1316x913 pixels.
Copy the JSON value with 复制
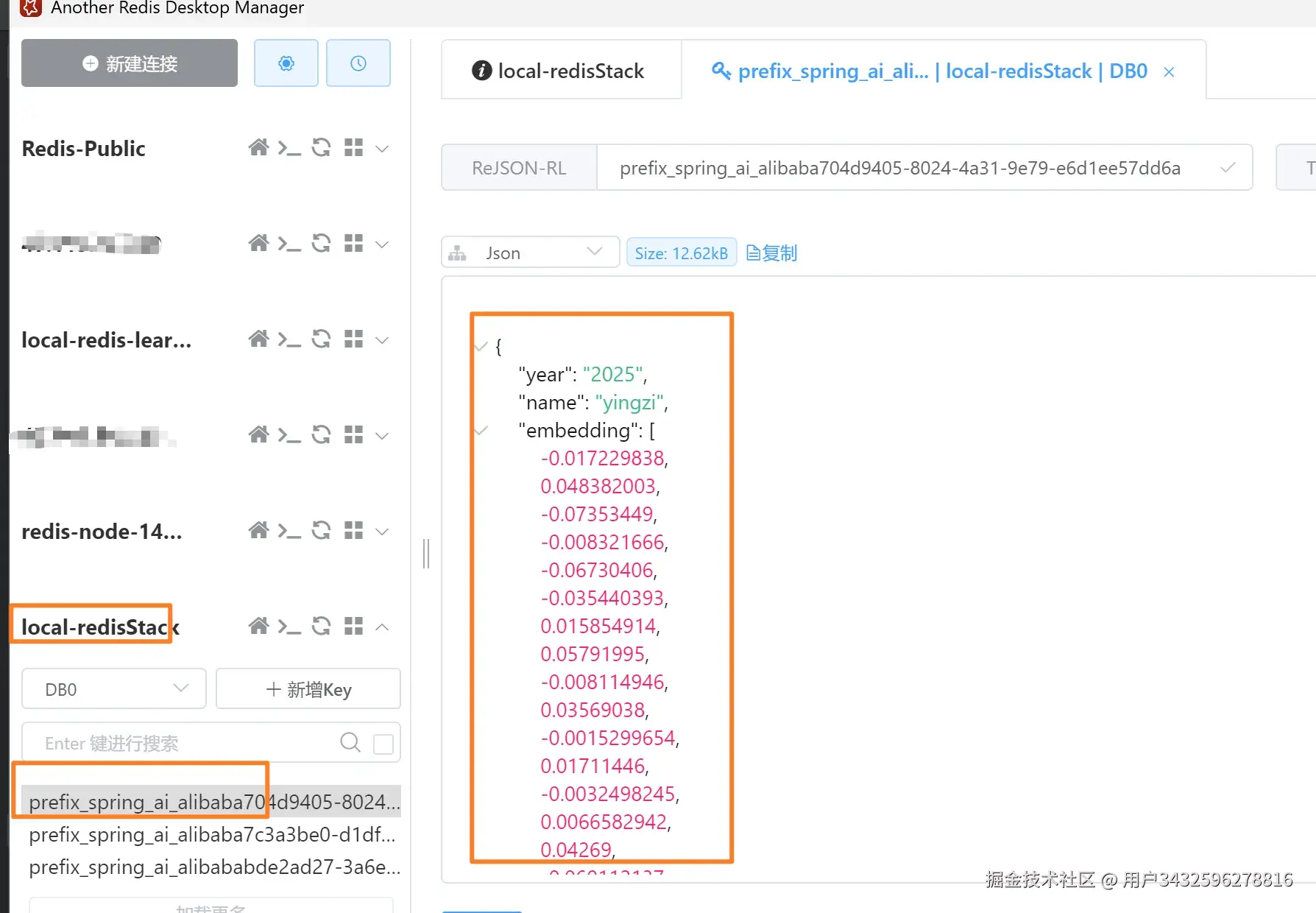[771, 253]
